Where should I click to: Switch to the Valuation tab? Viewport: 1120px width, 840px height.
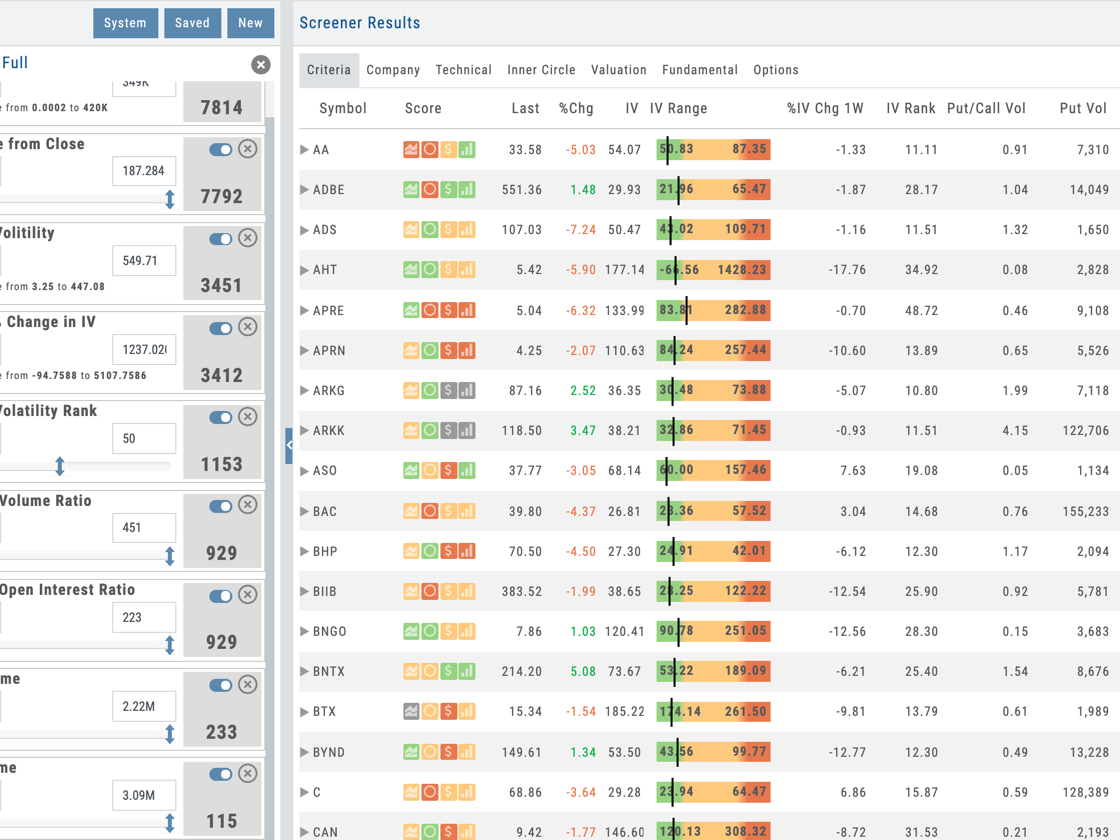click(x=619, y=70)
